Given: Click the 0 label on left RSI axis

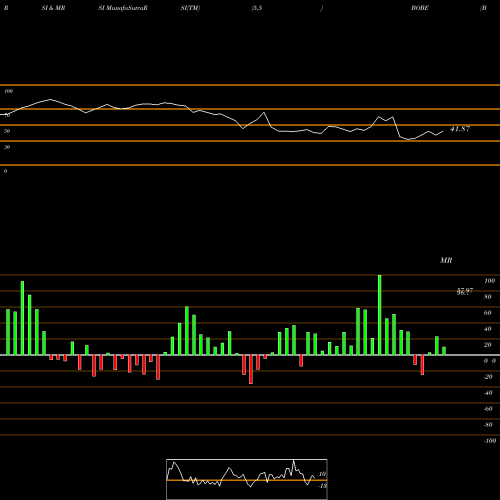Looking at the screenshot, I should (x=5, y=171).
